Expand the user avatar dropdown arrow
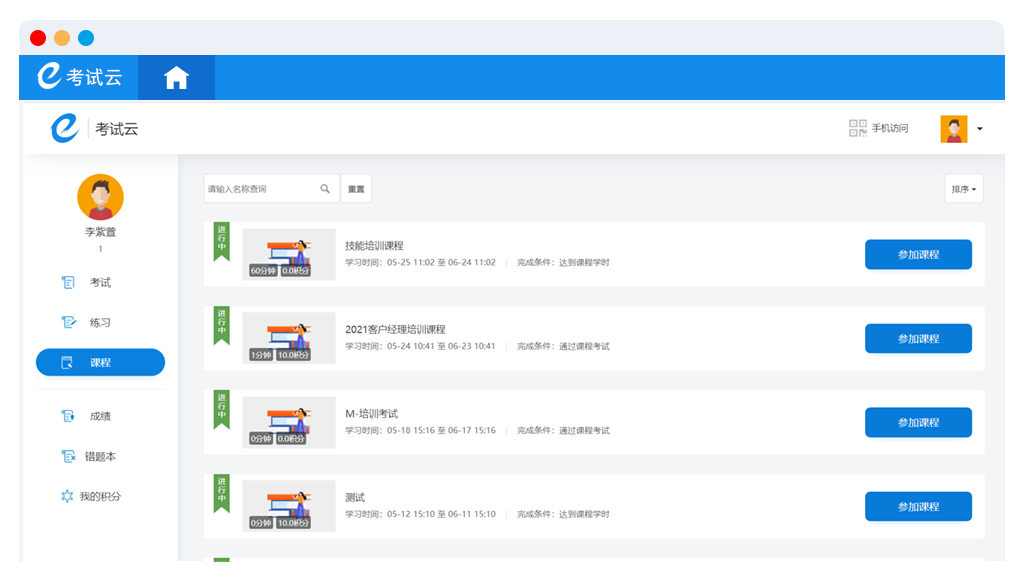The width and height of the screenshot is (1024, 574). [x=979, y=129]
